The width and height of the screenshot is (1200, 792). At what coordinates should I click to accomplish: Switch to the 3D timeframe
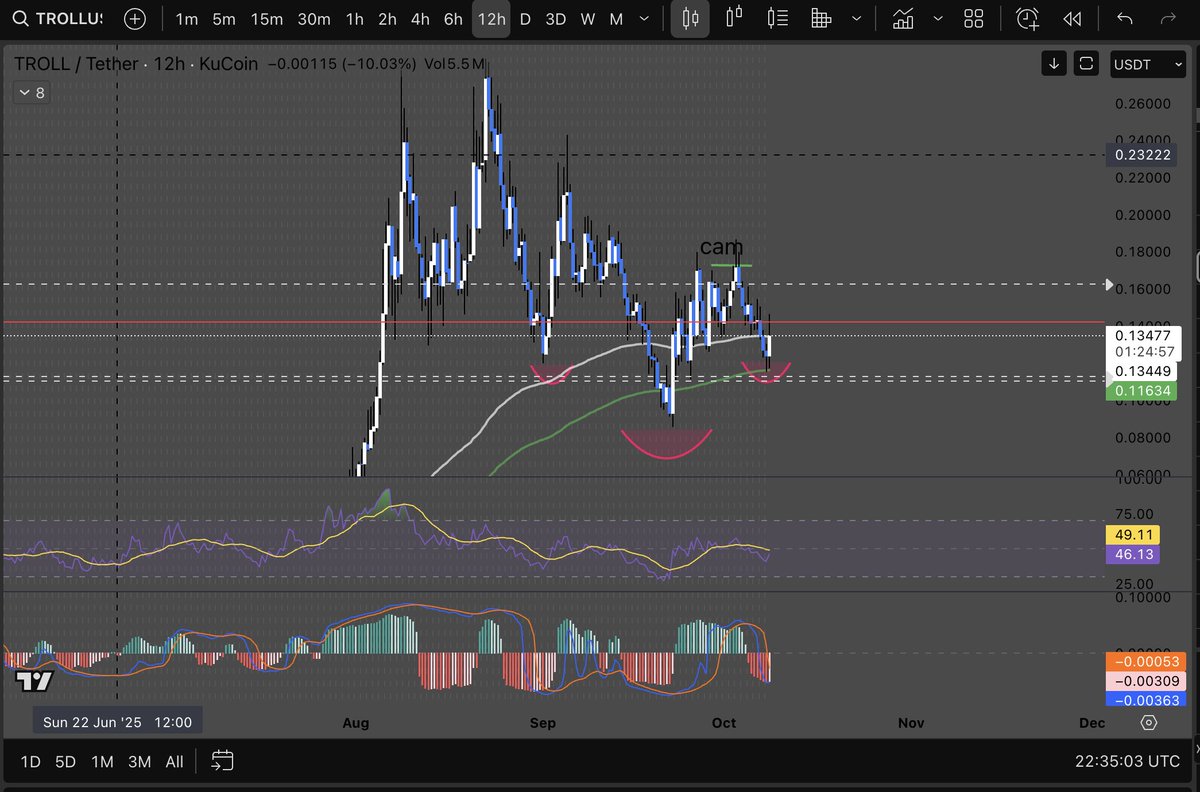click(x=556, y=19)
